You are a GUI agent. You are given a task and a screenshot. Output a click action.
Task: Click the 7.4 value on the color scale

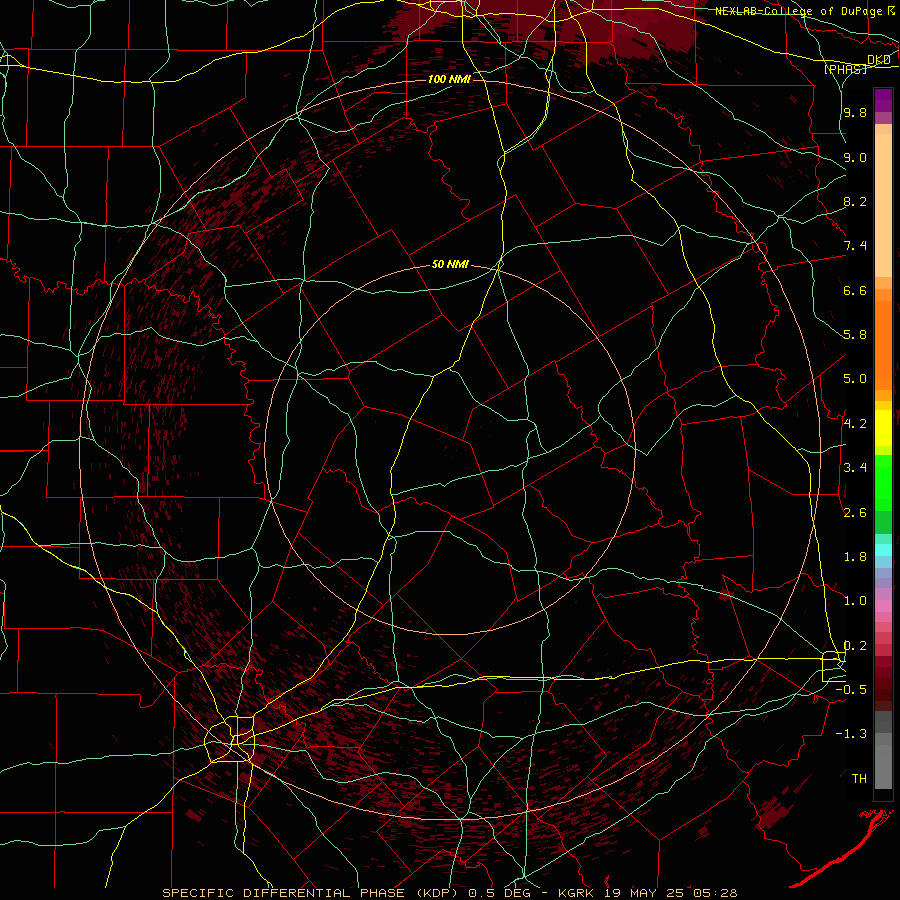coord(855,246)
